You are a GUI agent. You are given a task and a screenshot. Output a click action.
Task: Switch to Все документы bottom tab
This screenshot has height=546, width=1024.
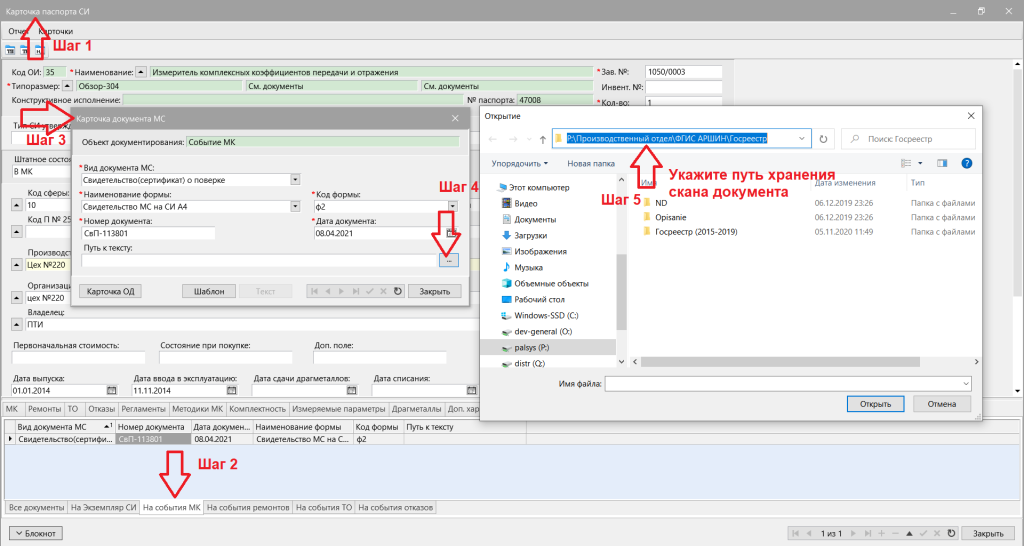click(37, 507)
